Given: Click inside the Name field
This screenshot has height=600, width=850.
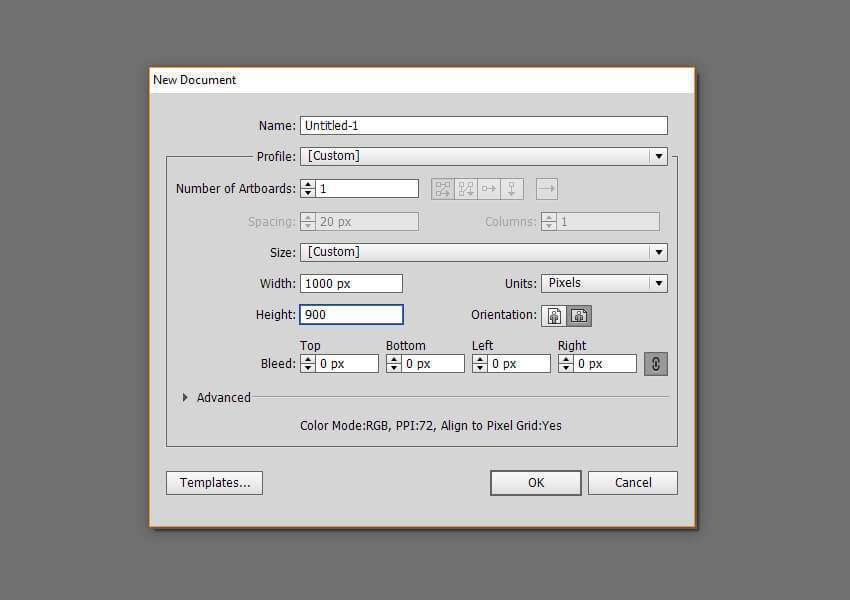Looking at the screenshot, I should (x=450, y=125).
